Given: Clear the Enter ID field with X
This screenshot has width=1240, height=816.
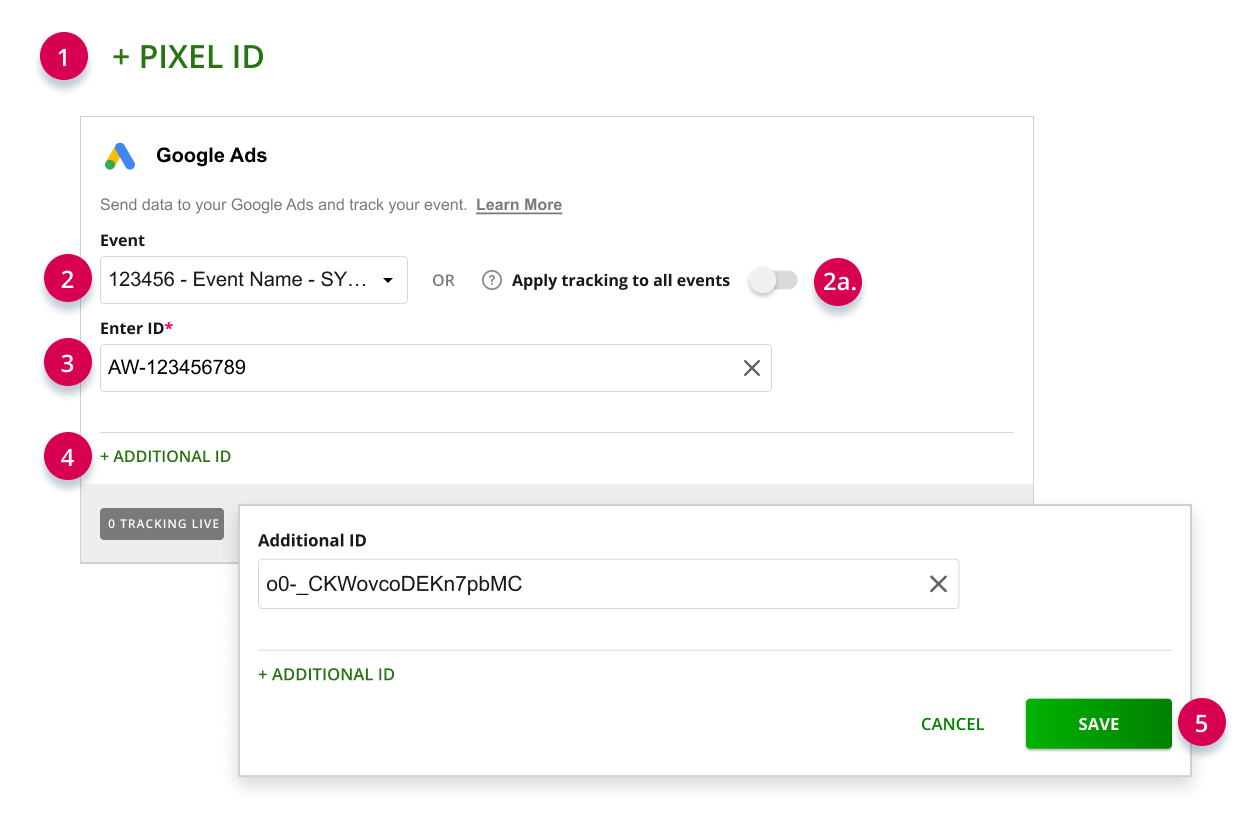Looking at the screenshot, I should (x=752, y=368).
